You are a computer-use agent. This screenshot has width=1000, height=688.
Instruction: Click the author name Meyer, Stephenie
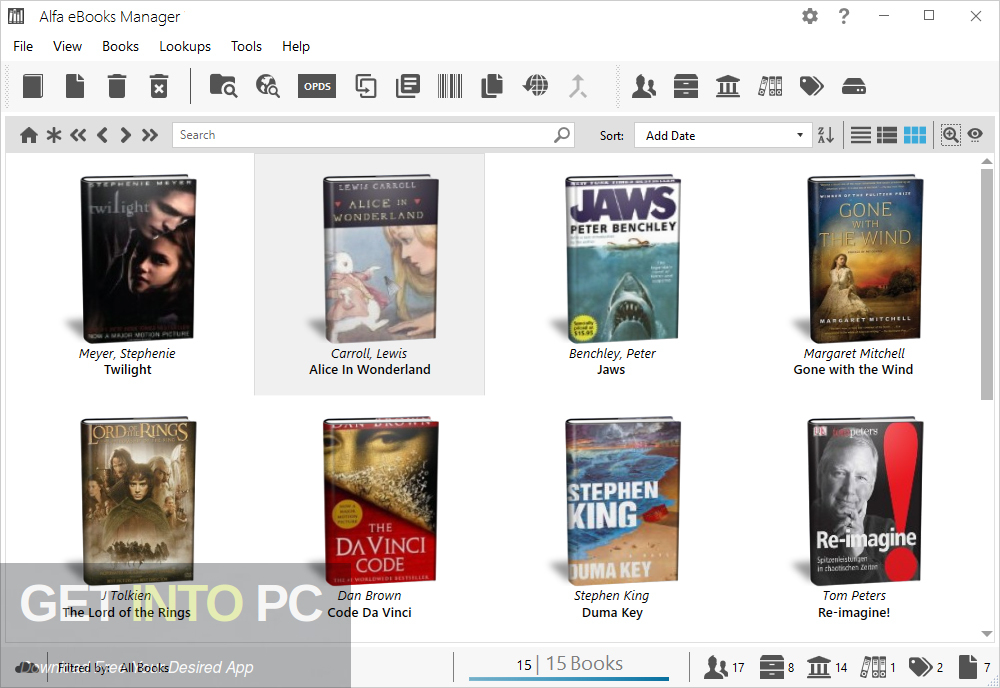click(127, 353)
